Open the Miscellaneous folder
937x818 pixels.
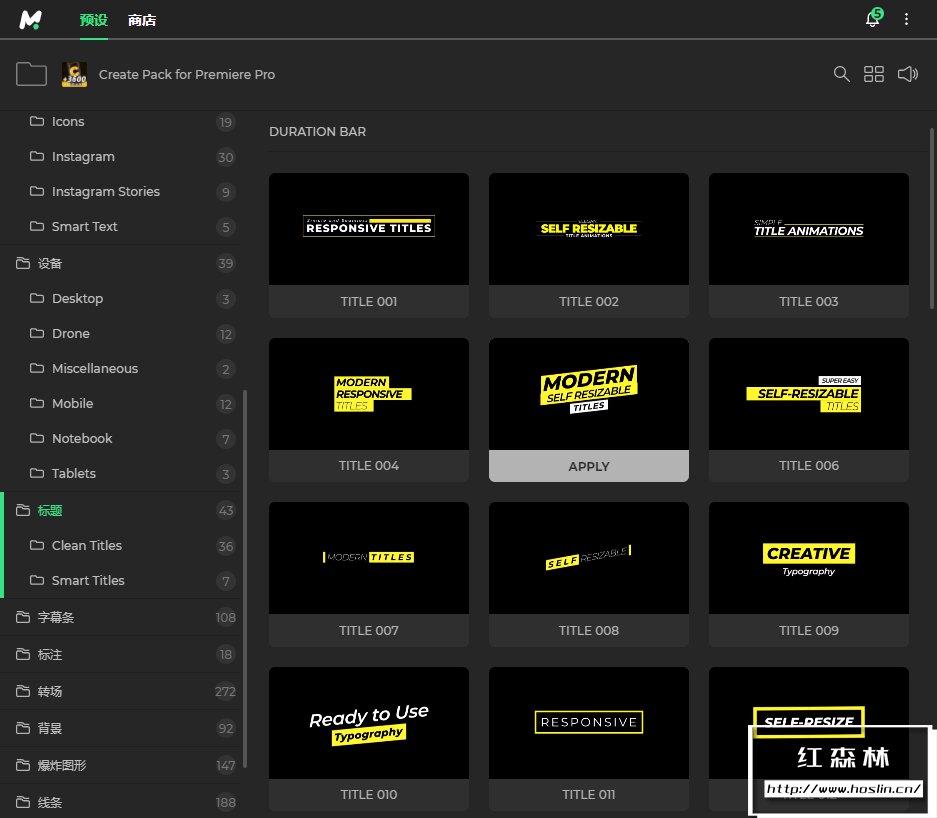click(x=120, y=369)
